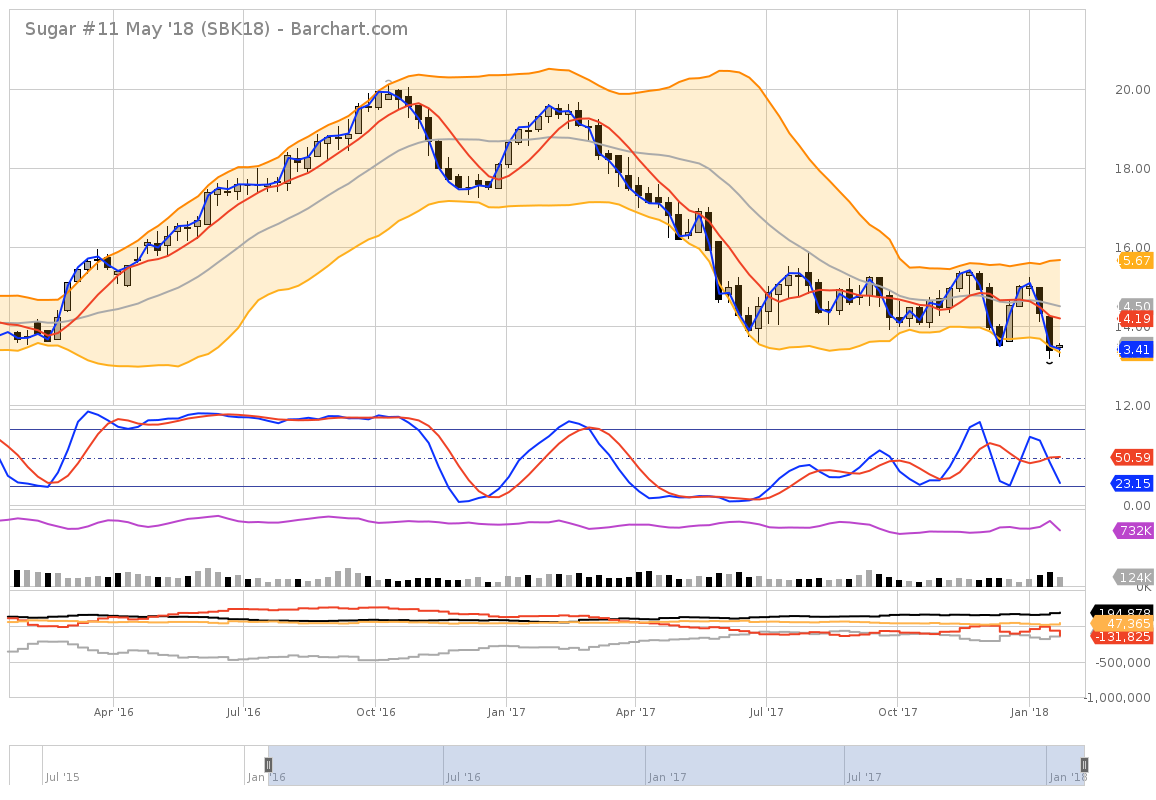Click Jul '15 in the bottom navigator

point(63,777)
